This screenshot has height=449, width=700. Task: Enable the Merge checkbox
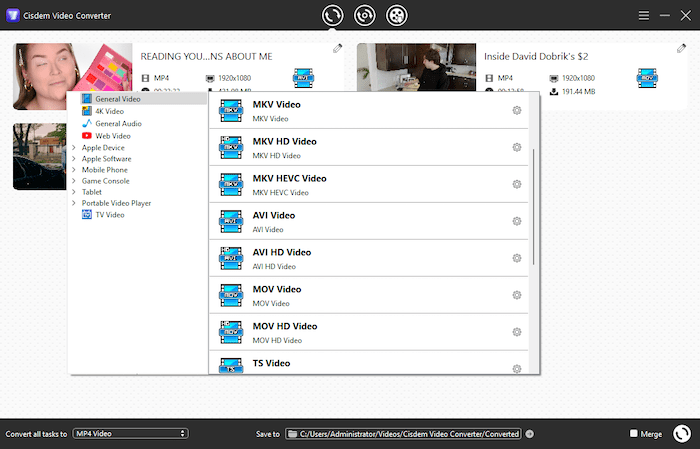633,433
